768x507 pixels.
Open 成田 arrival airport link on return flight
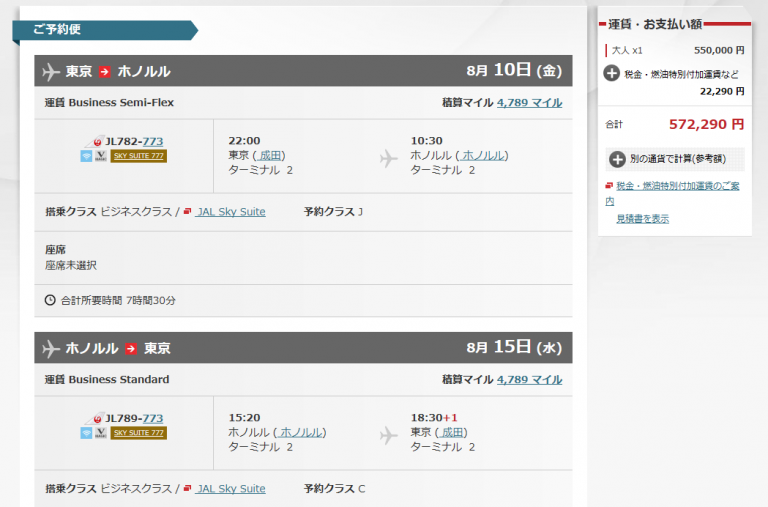tap(452, 432)
